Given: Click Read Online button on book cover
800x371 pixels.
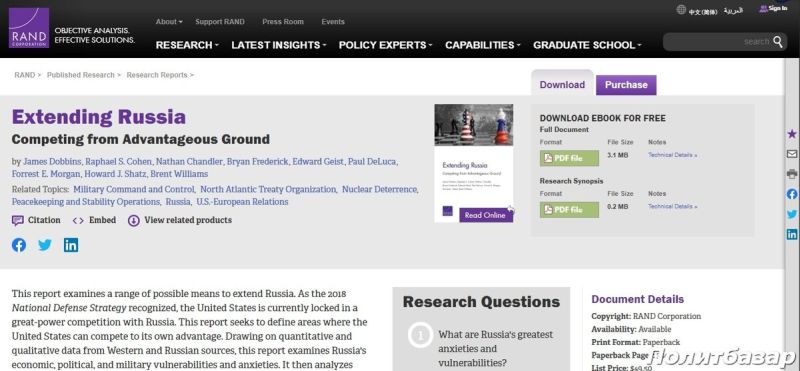Looking at the screenshot, I should point(485,215).
